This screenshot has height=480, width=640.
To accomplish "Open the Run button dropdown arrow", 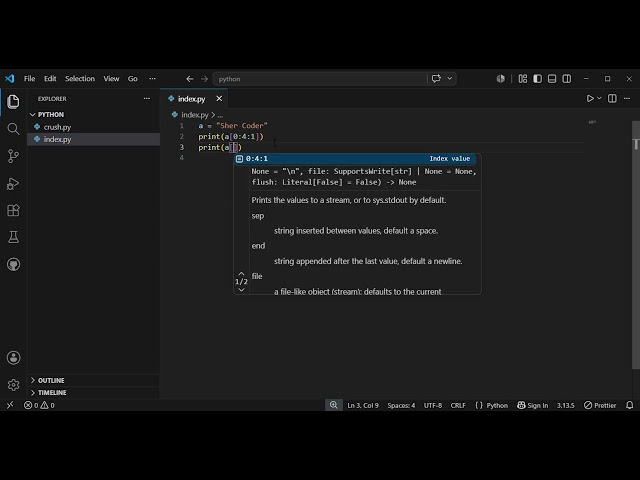I will [599, 98].
